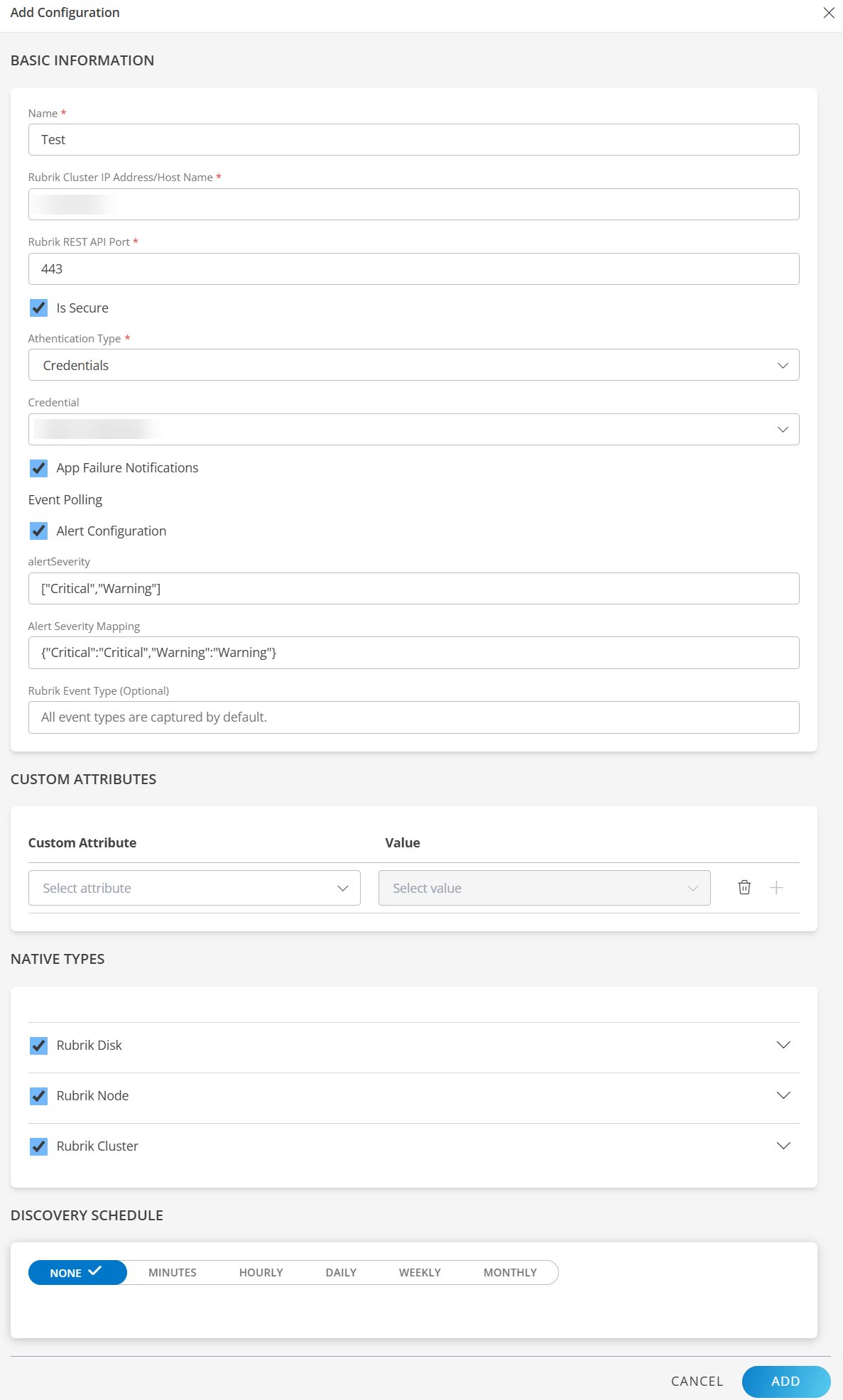Disable the Alert Configuration checkbox
843x1400 pixels.
click(38, 531)
